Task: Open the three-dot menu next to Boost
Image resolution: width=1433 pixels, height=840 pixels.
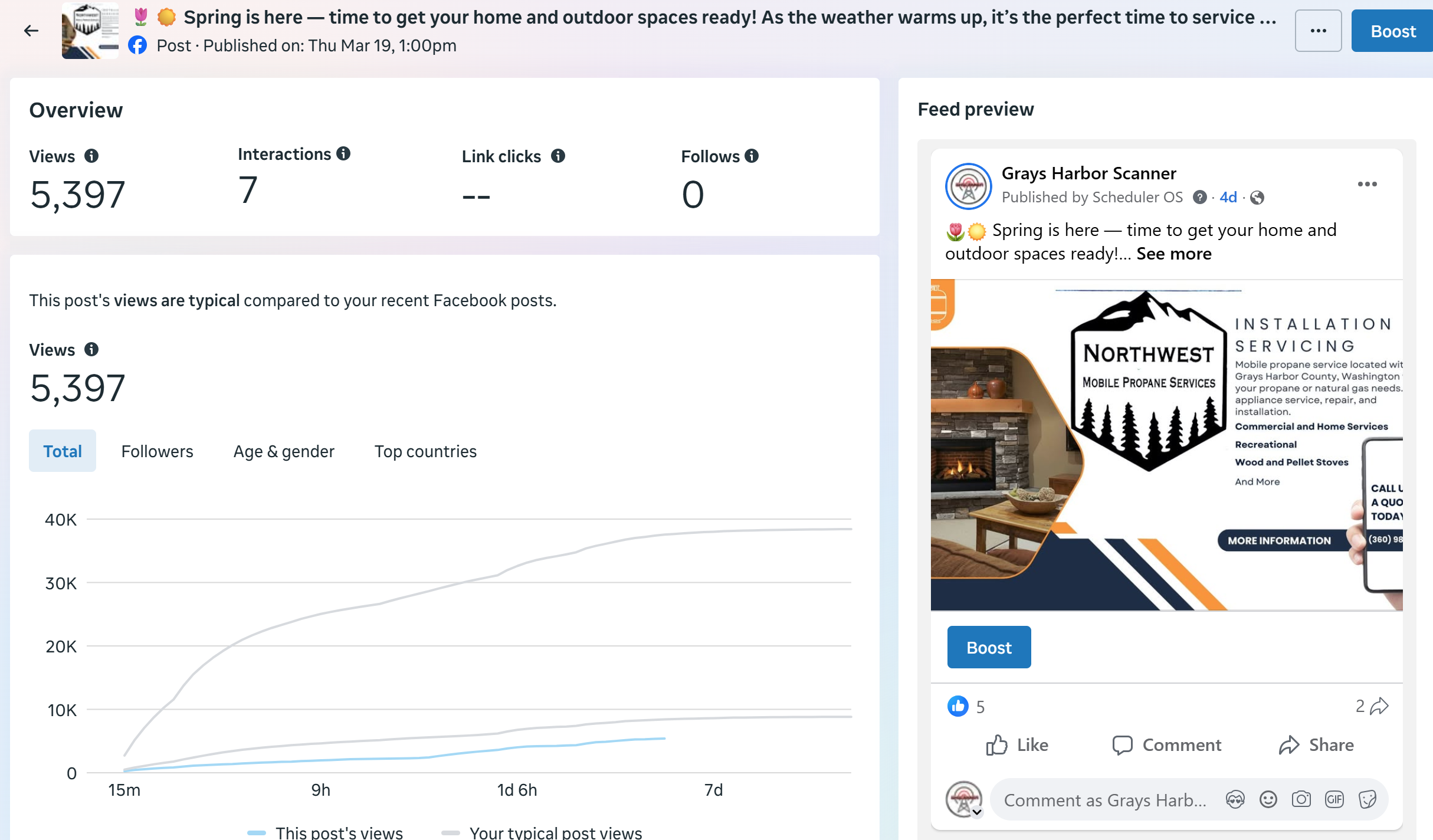Action: (x=1318, y=31)
